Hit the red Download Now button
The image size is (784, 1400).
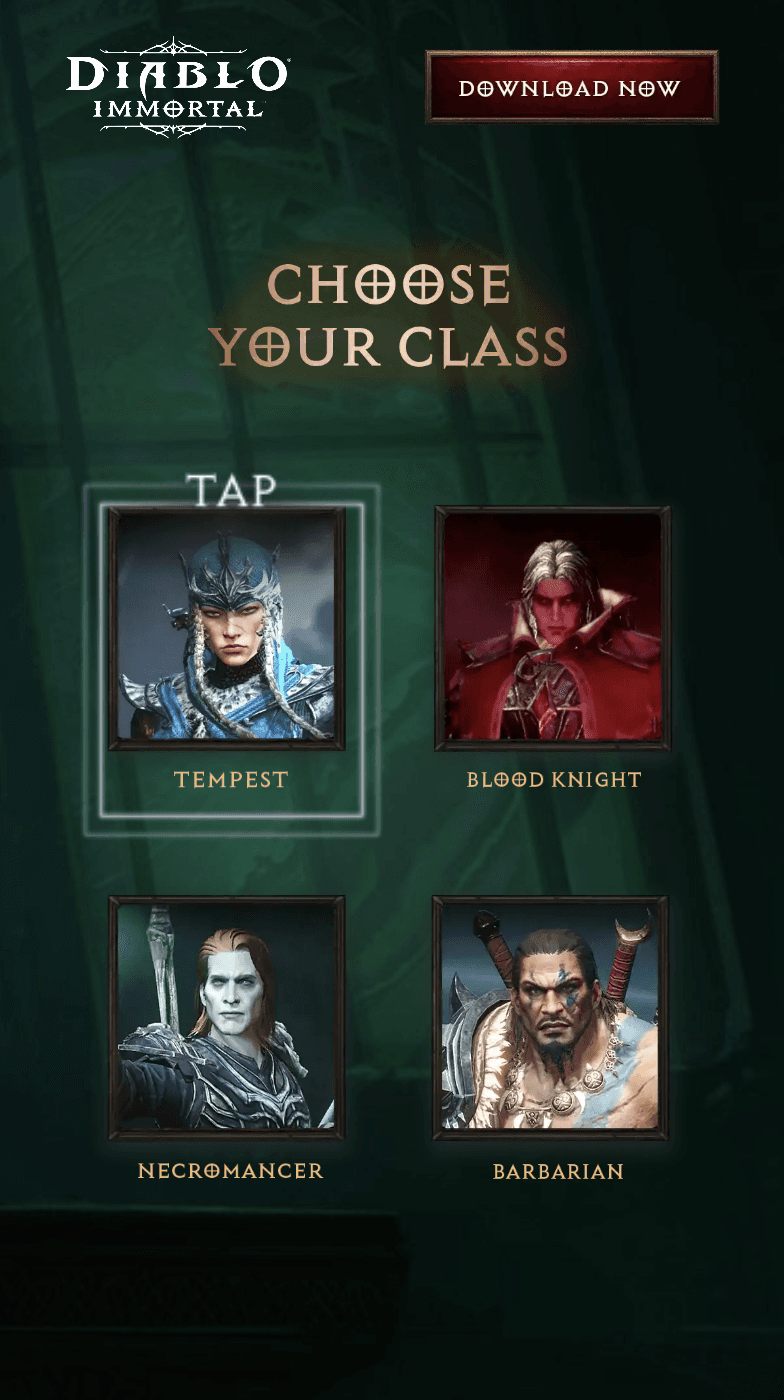(572, 88)
